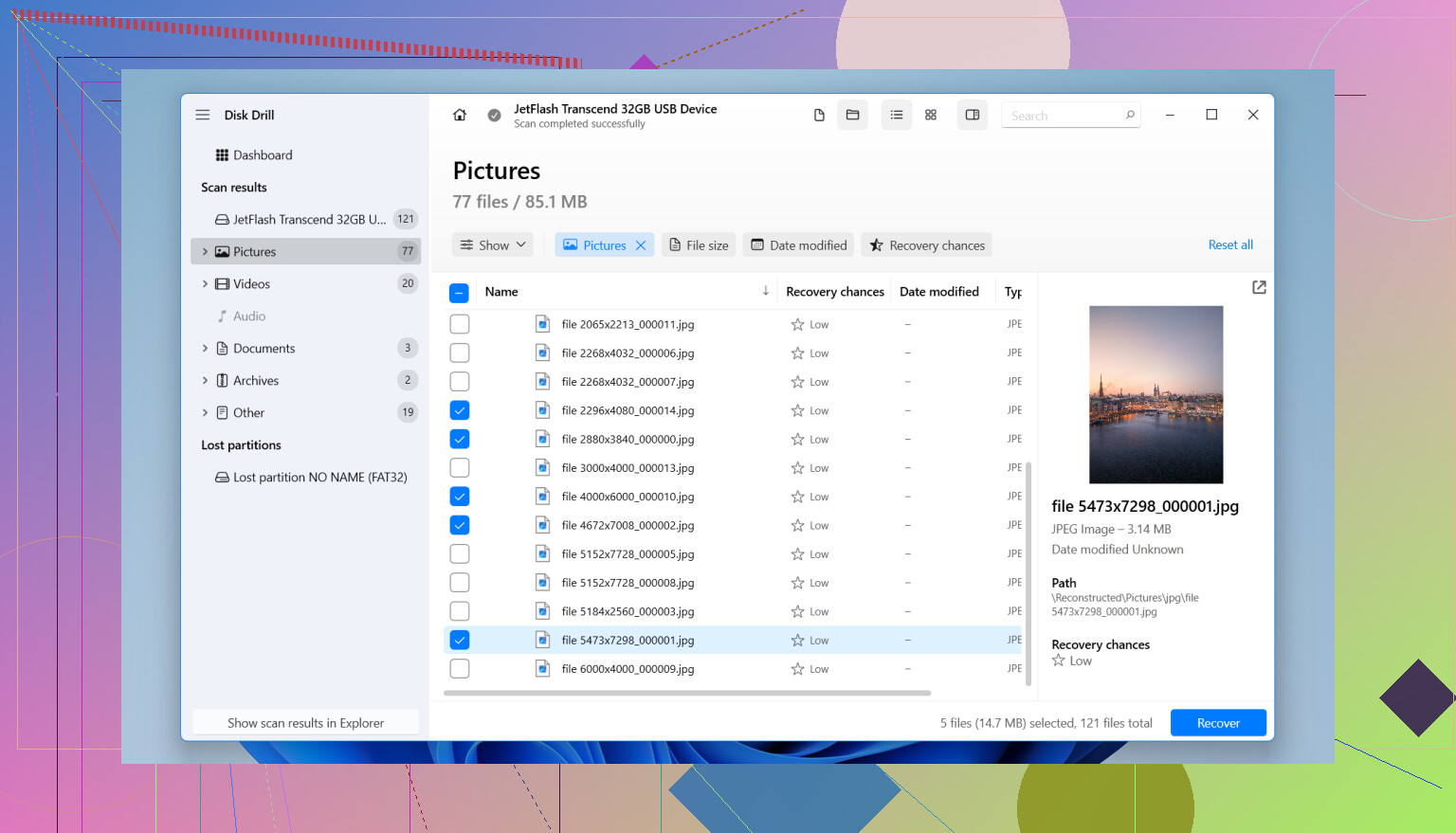Click the Reset all link

(1230, 244)
